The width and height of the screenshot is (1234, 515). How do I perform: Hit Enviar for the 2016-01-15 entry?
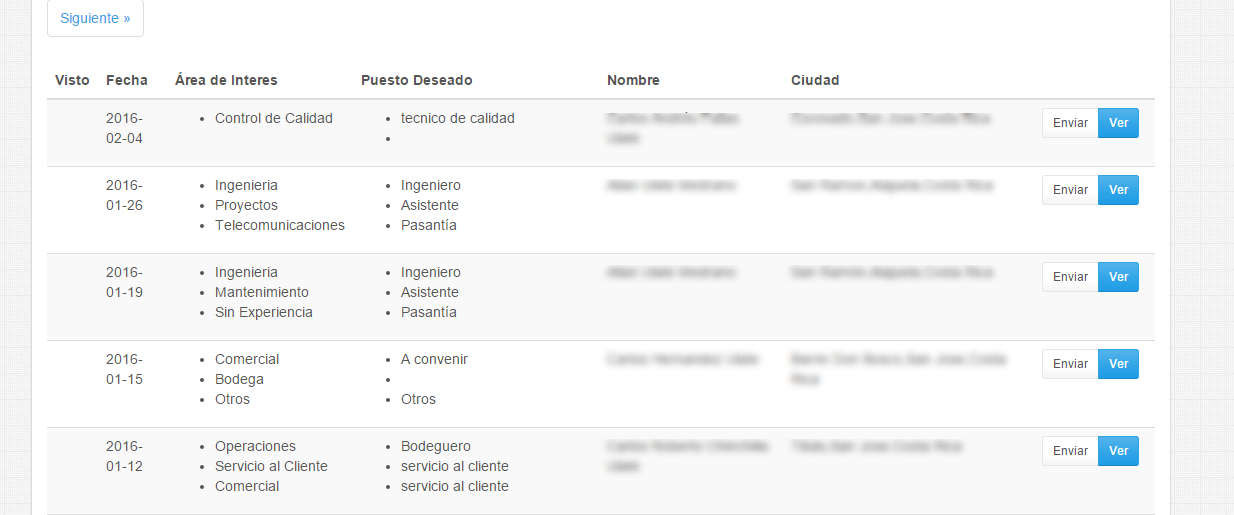pyautogui.click(x=1070, y=364)
